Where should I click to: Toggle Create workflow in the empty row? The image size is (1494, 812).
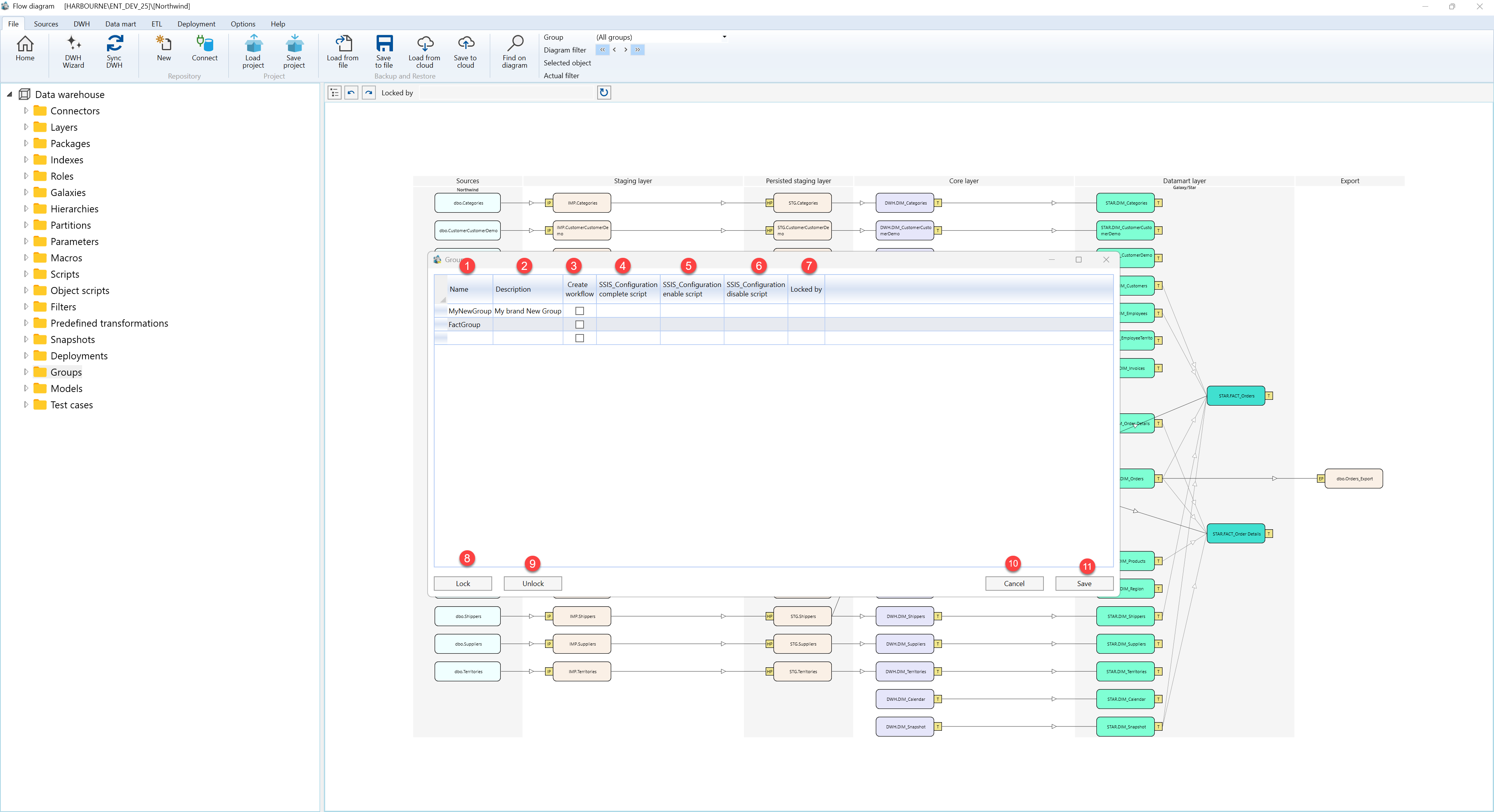(579, 338)
